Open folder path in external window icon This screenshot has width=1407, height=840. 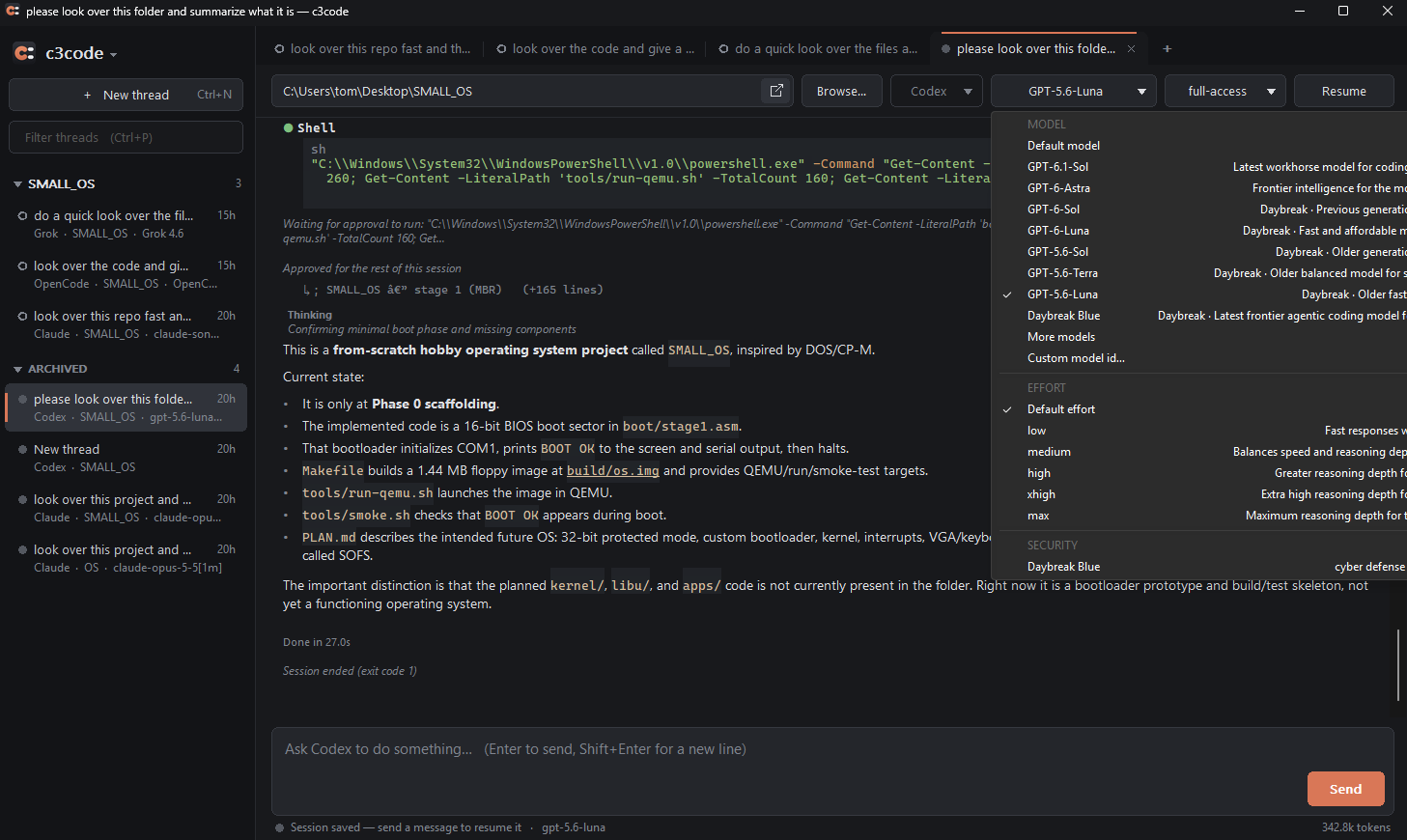pos(776,91)
